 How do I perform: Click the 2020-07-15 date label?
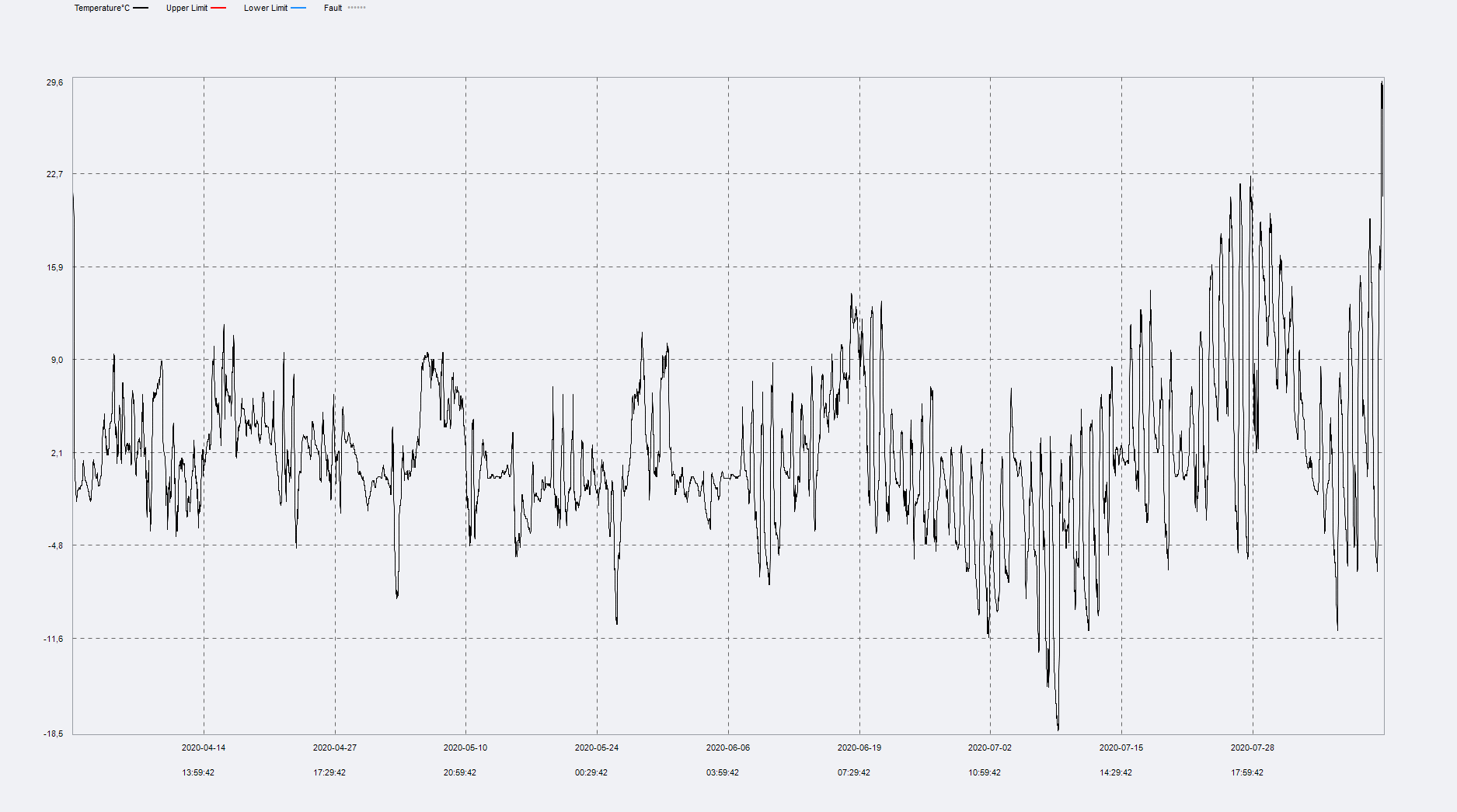1121,748
